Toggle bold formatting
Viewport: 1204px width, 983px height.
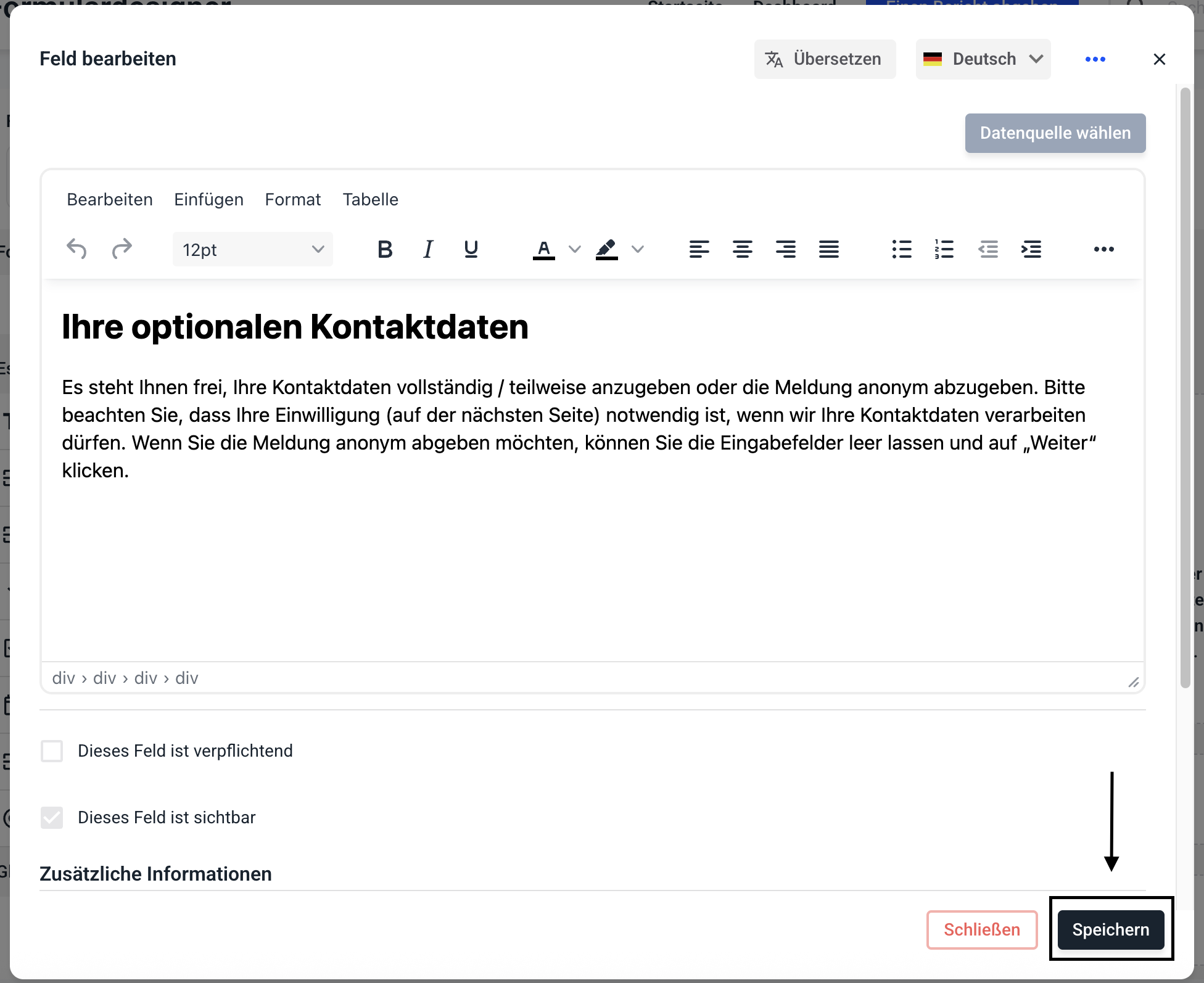point(385,249)
